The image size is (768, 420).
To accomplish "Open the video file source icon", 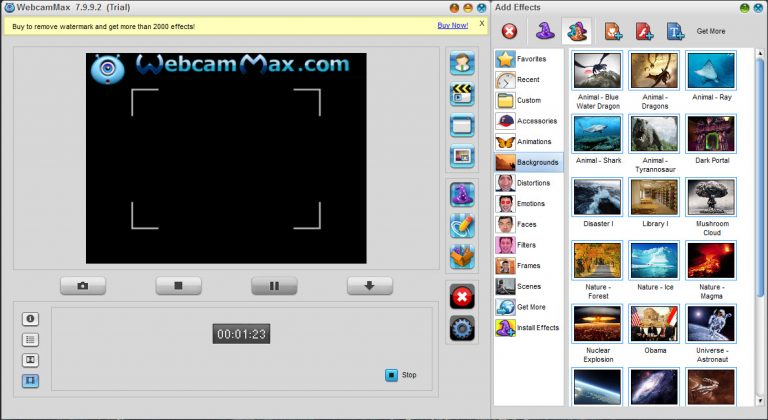I will coord(461,95).
